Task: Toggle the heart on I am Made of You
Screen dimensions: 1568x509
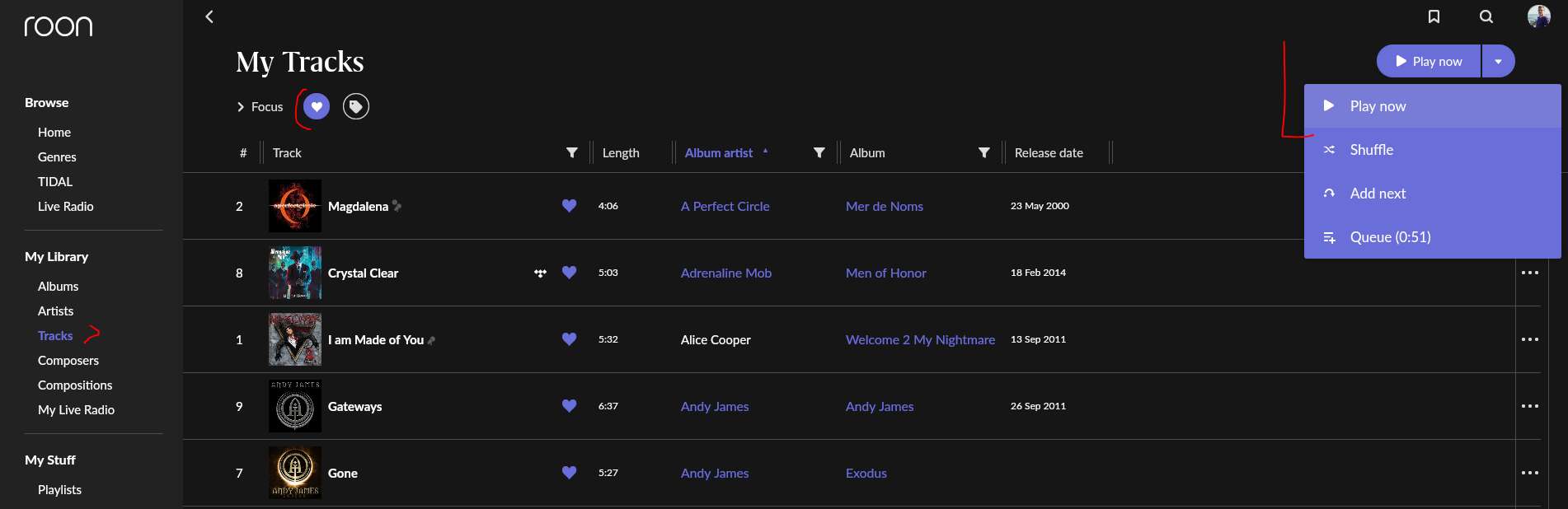Action: 569,339
